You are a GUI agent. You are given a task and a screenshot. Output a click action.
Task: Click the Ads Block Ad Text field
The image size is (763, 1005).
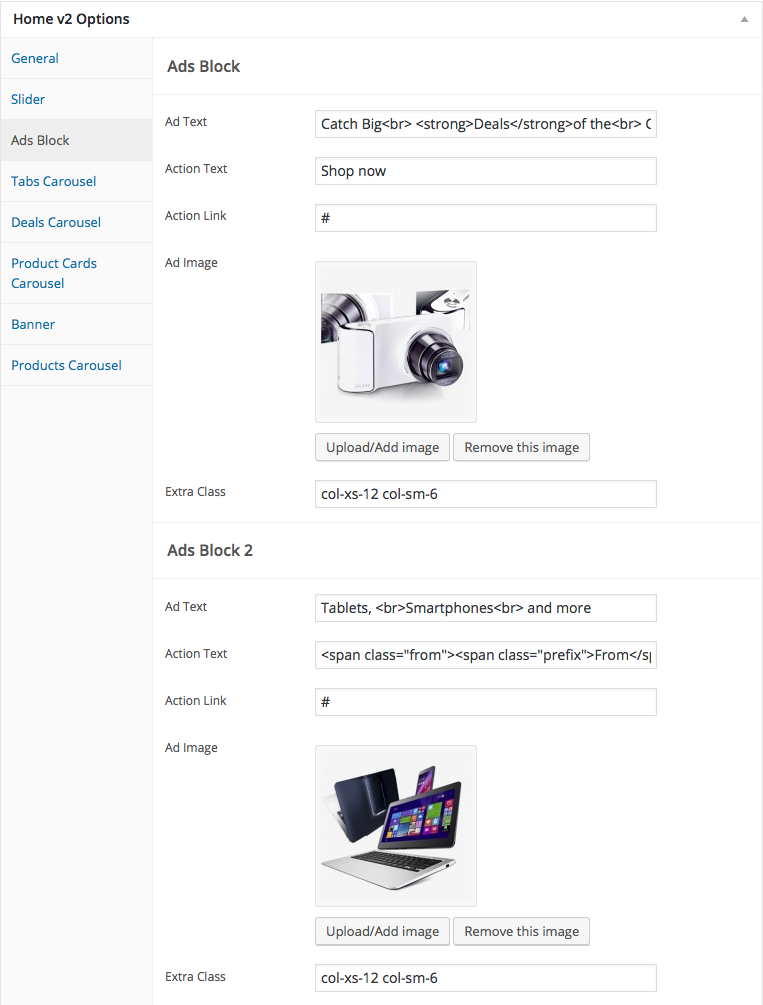(x=485, y=124)
